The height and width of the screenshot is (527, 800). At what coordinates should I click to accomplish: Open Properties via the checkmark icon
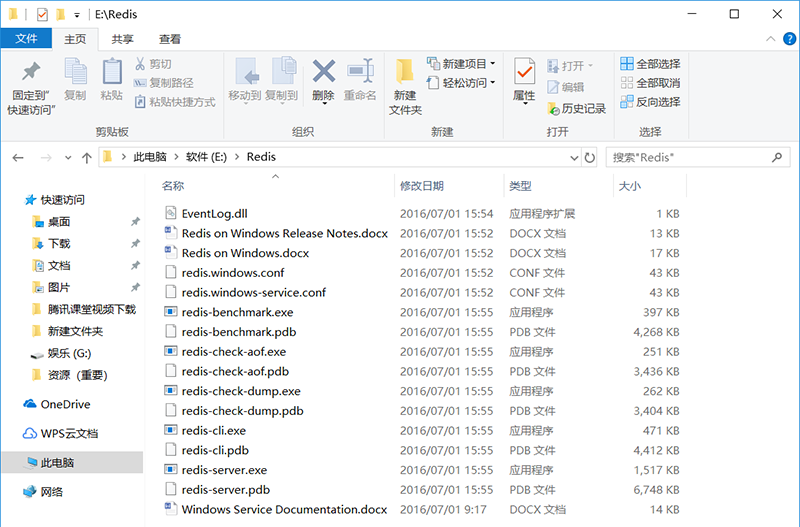point(524,72)
